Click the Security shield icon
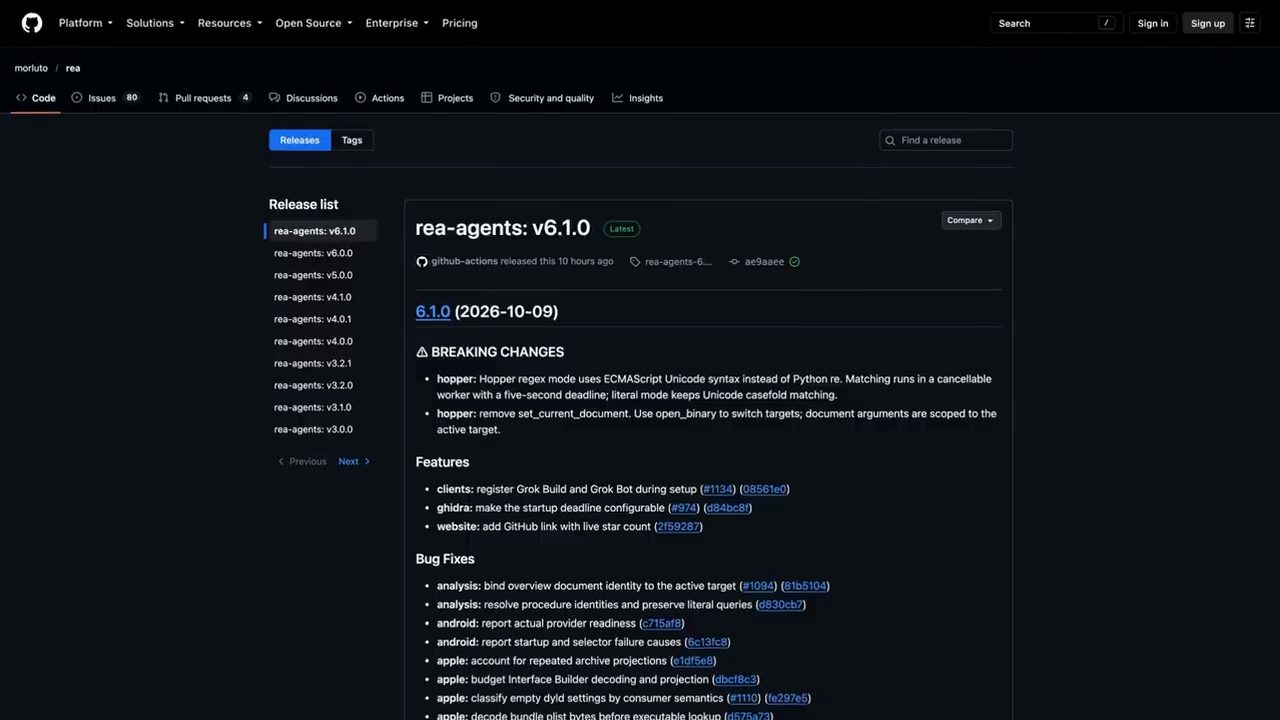The height and width of the screenshot is (720, 1280). click(x=496, y=98)
